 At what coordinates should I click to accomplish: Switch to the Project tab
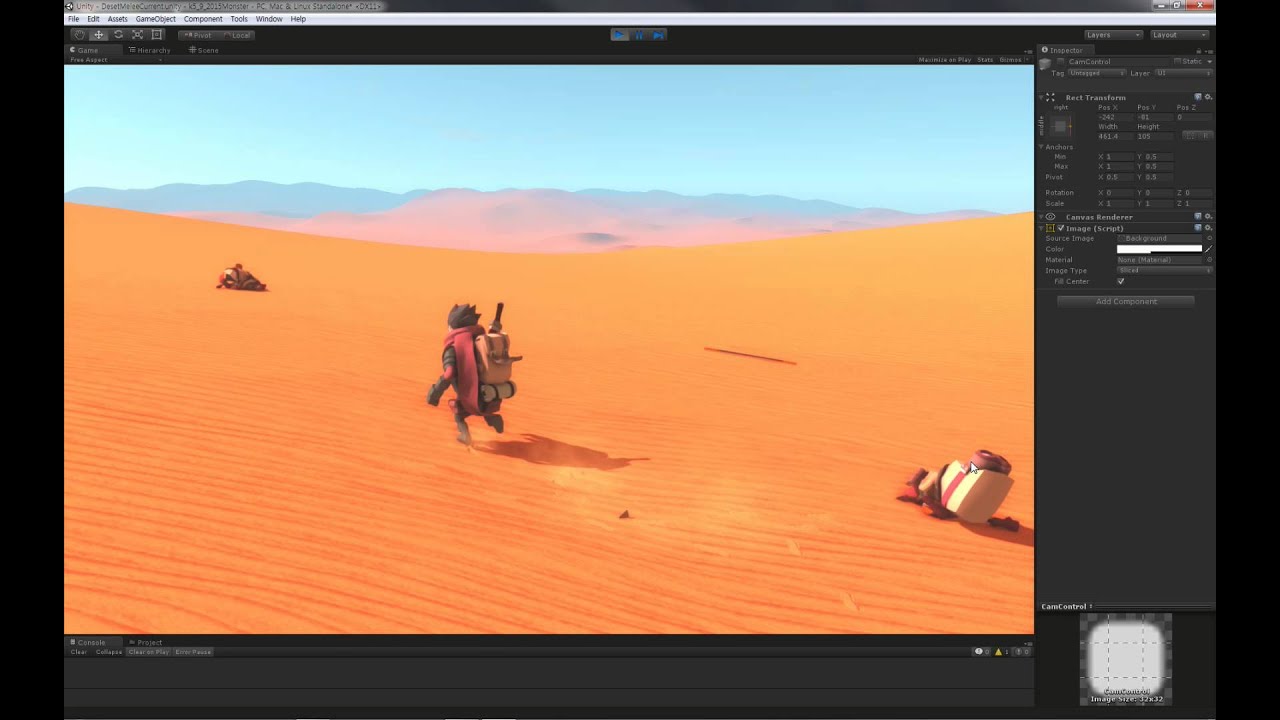(146, 642)
